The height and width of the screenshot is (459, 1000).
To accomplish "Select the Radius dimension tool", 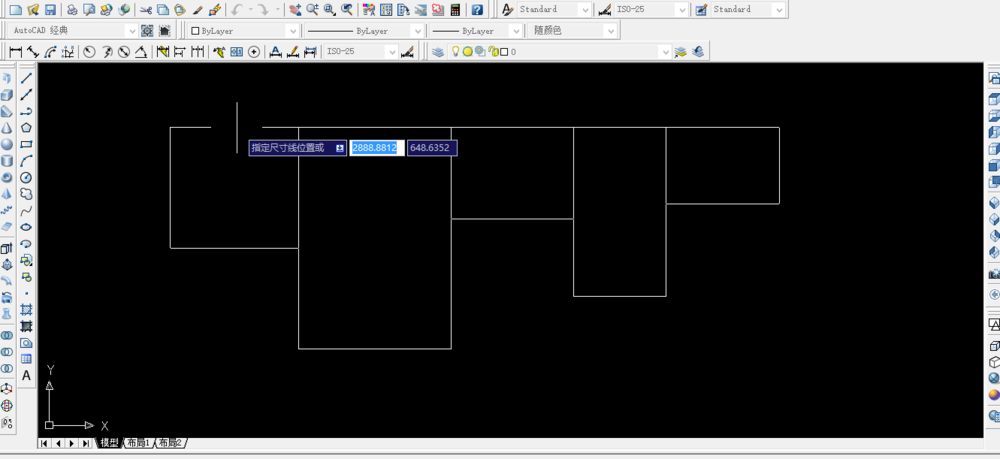I will pos(89,52).
